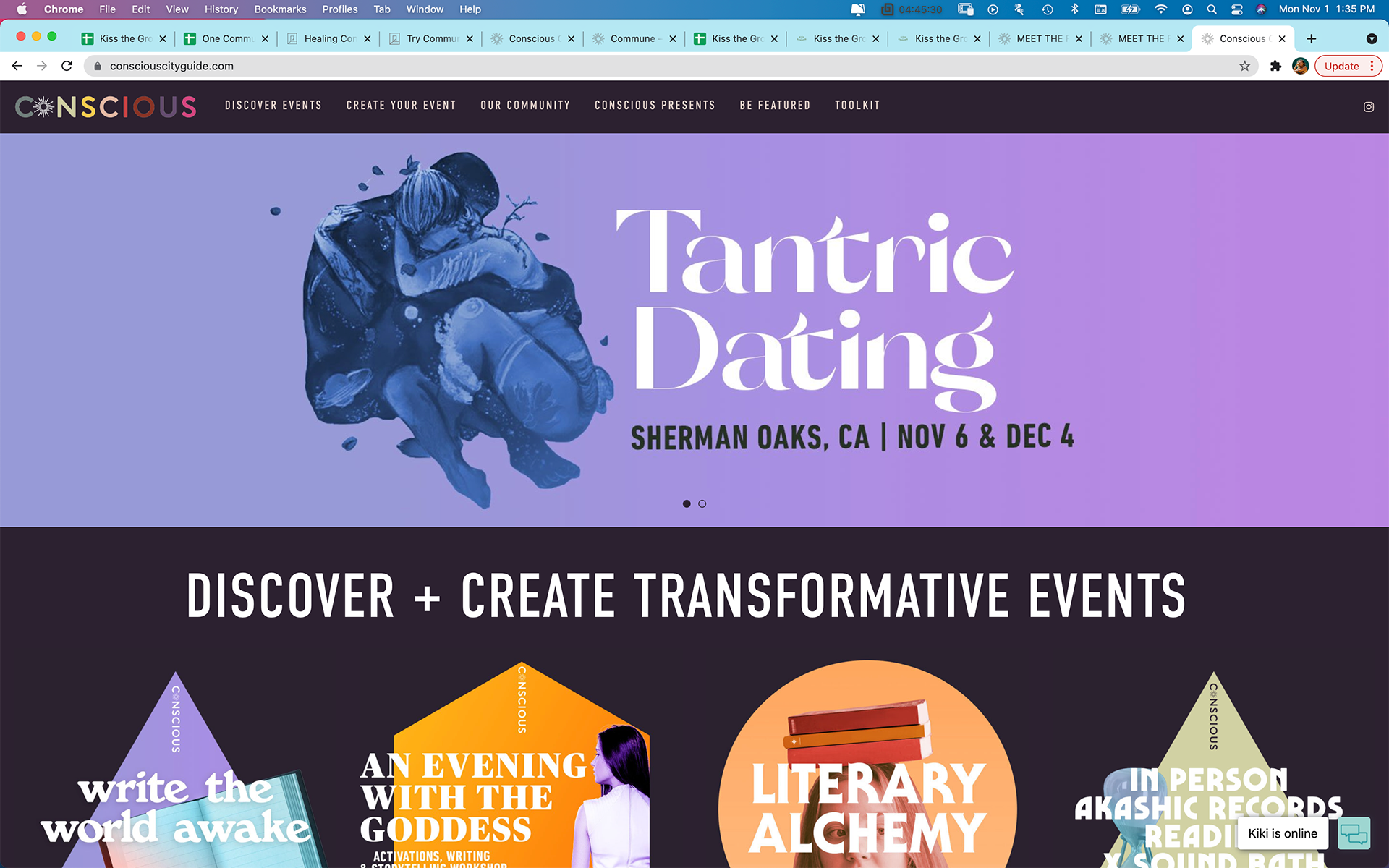Screen dimensions: 1389x868
Task: Open the Apple menu
Action: pyautogui.click(x=22, y=9)
